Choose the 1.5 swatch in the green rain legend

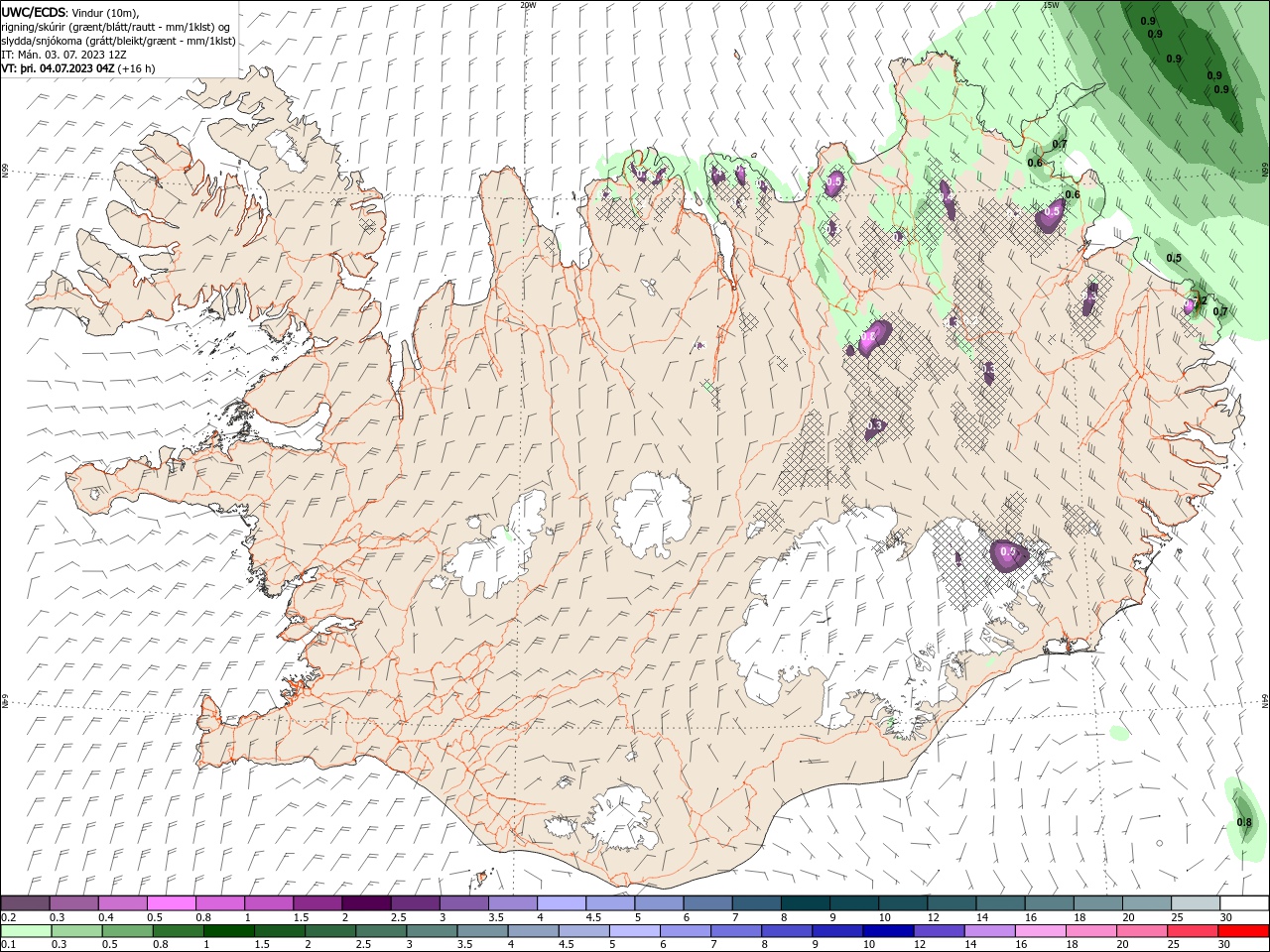click(280, 931)
